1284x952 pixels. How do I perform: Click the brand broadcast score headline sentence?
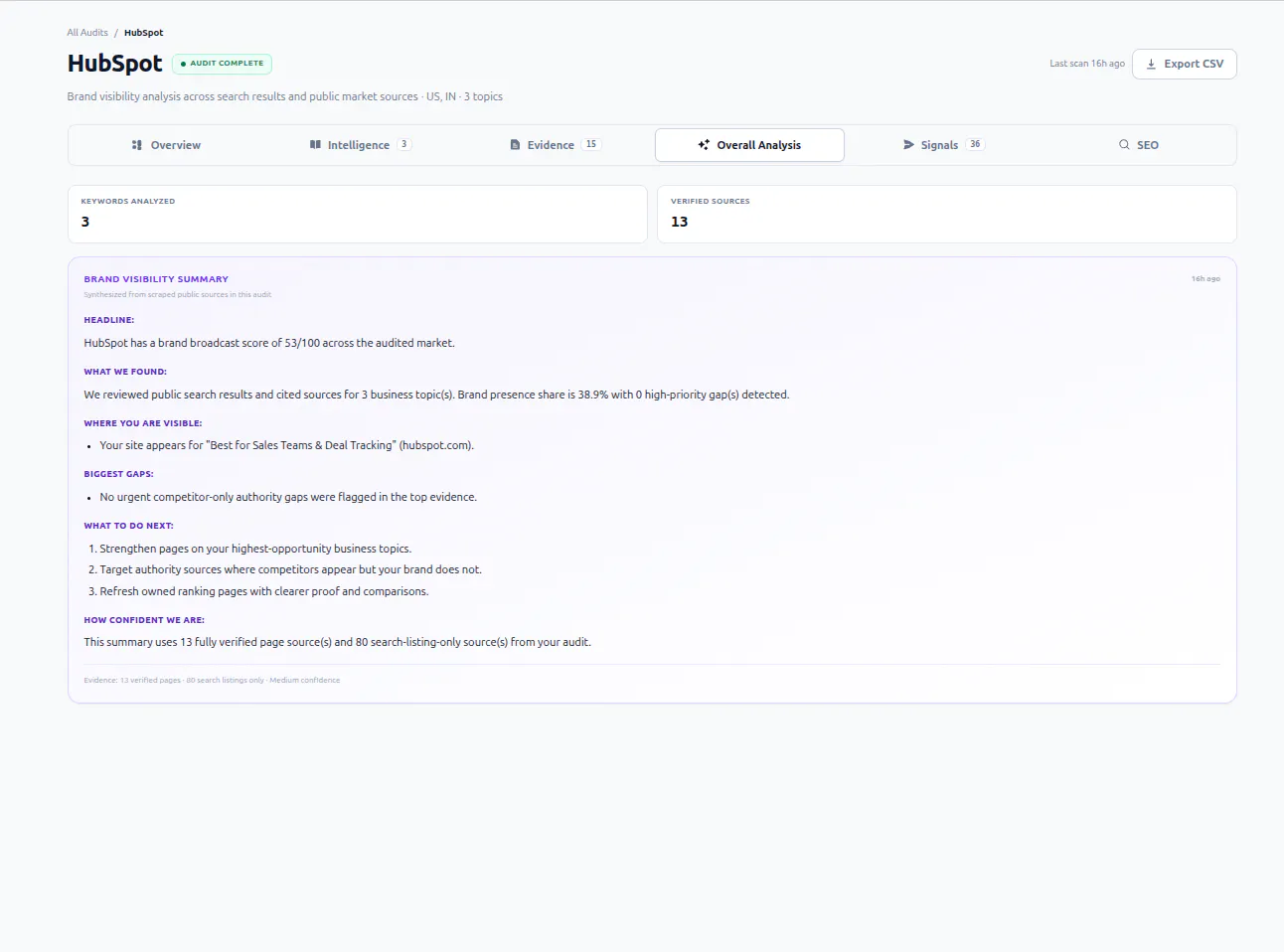click(x=269, y=343)
